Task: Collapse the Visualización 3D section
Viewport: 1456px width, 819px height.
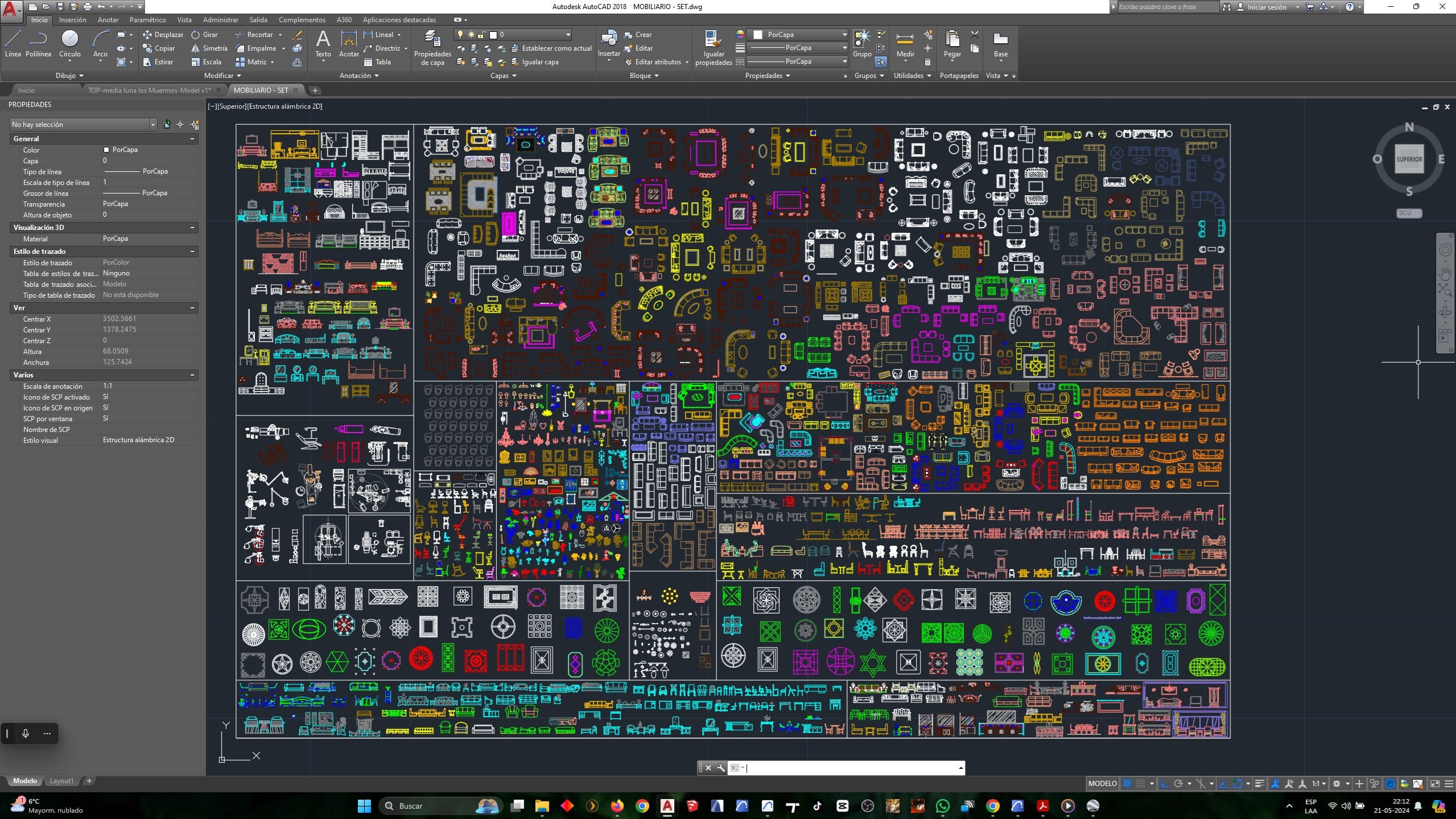Action: pyautogui.click(x=192, y=228)
